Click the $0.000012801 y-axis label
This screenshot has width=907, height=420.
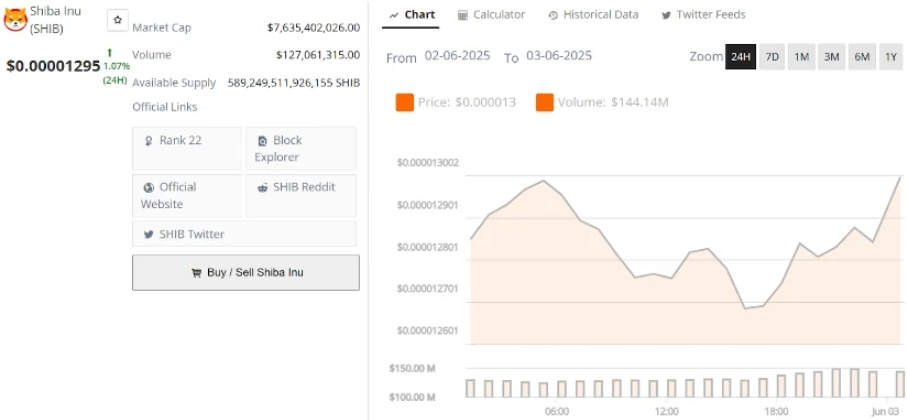click(x=427, y=248)
